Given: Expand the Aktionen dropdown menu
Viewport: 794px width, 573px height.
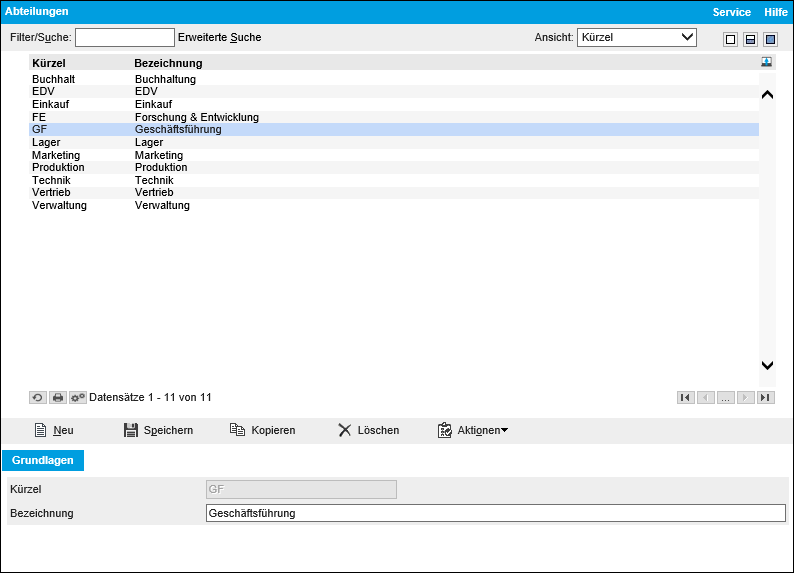Looking at the screenshot, I should point(473,430).
